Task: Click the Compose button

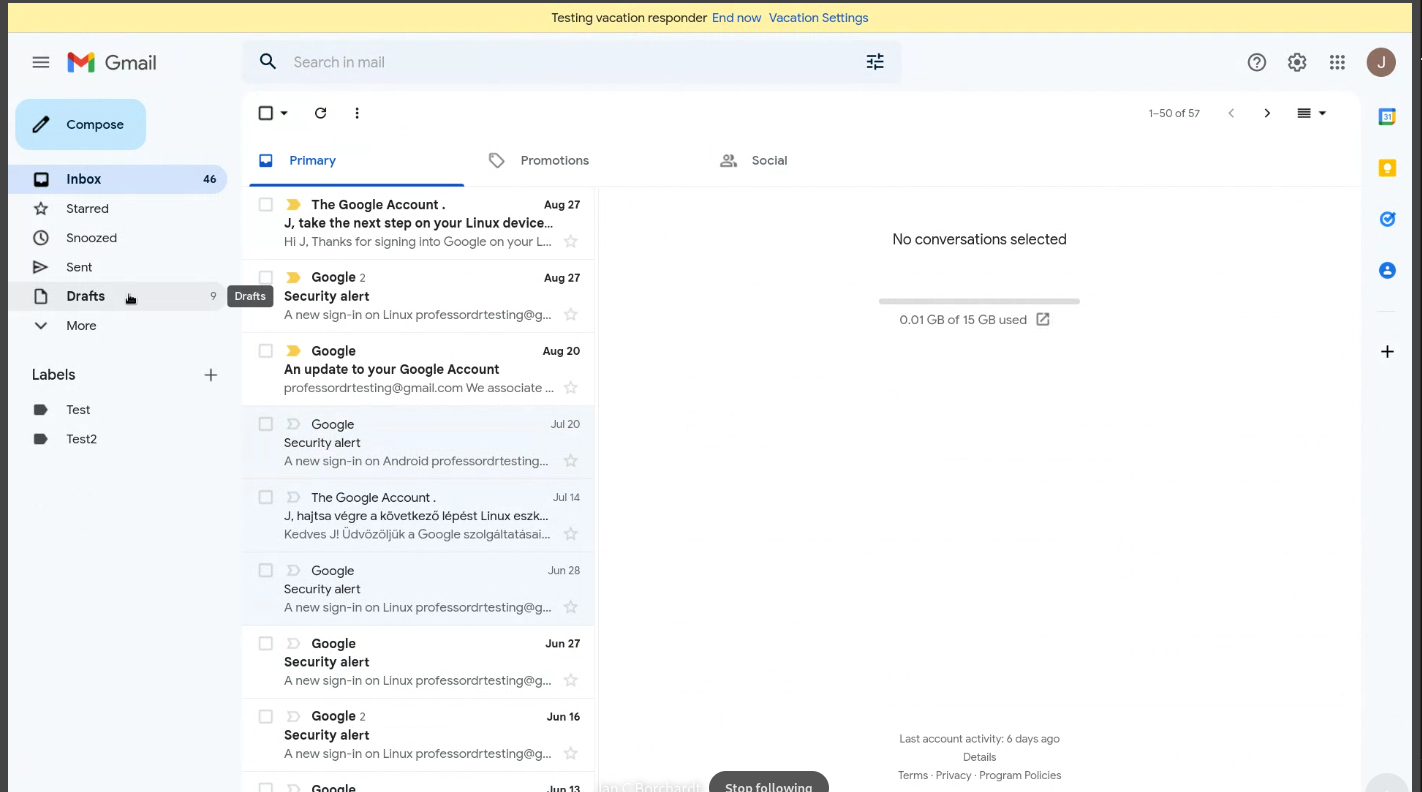Action: [80, 124]
